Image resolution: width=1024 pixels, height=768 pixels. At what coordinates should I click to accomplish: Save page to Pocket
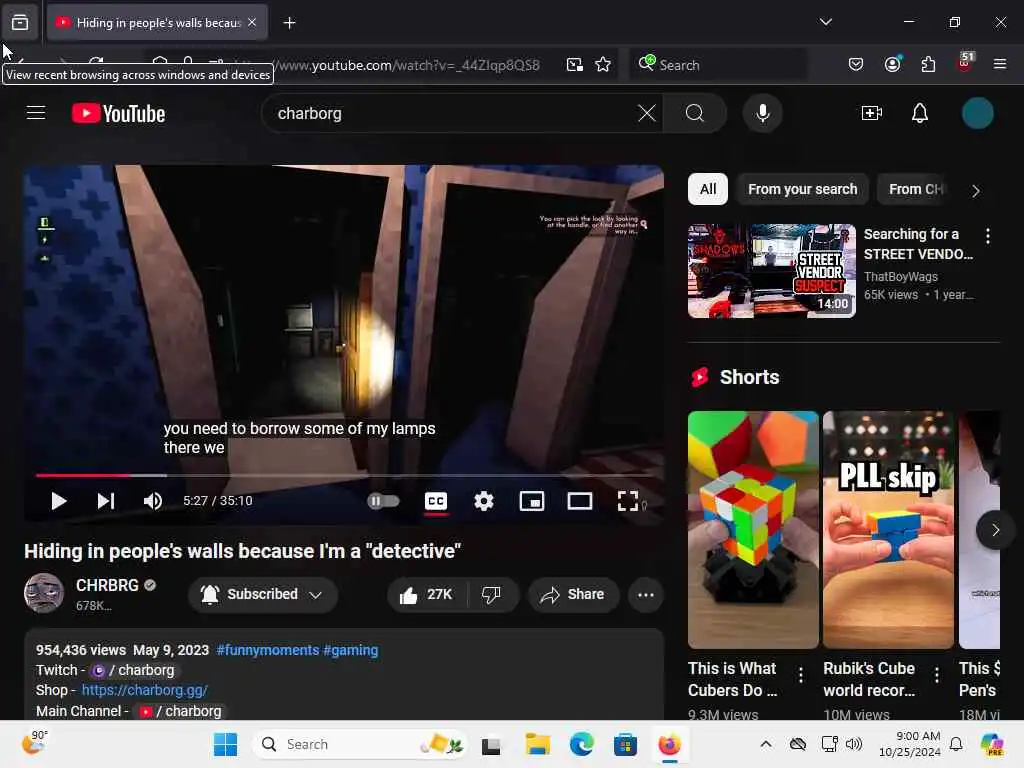tap(856, 64)
